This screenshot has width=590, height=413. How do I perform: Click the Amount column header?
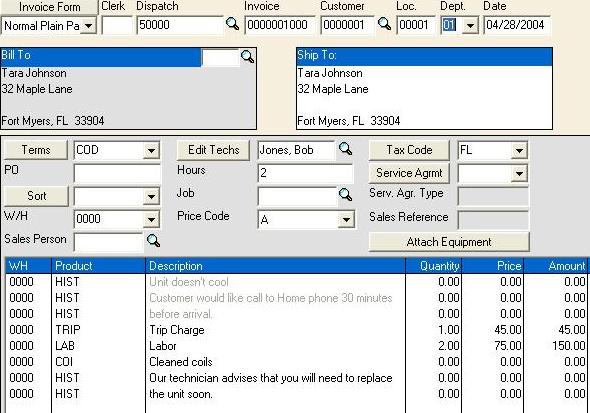point(555,266)
